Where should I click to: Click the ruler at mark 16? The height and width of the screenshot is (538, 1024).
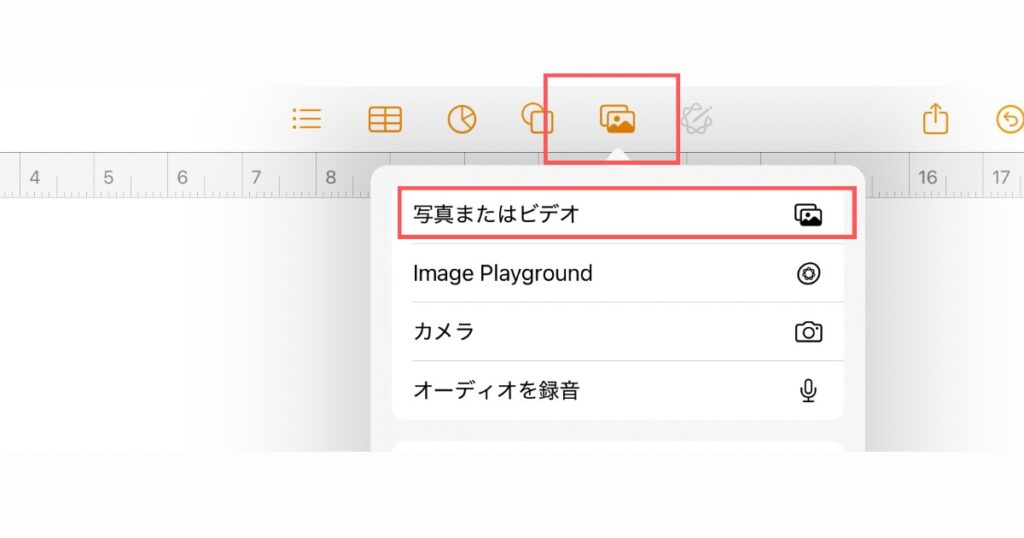tap(927, 178)
